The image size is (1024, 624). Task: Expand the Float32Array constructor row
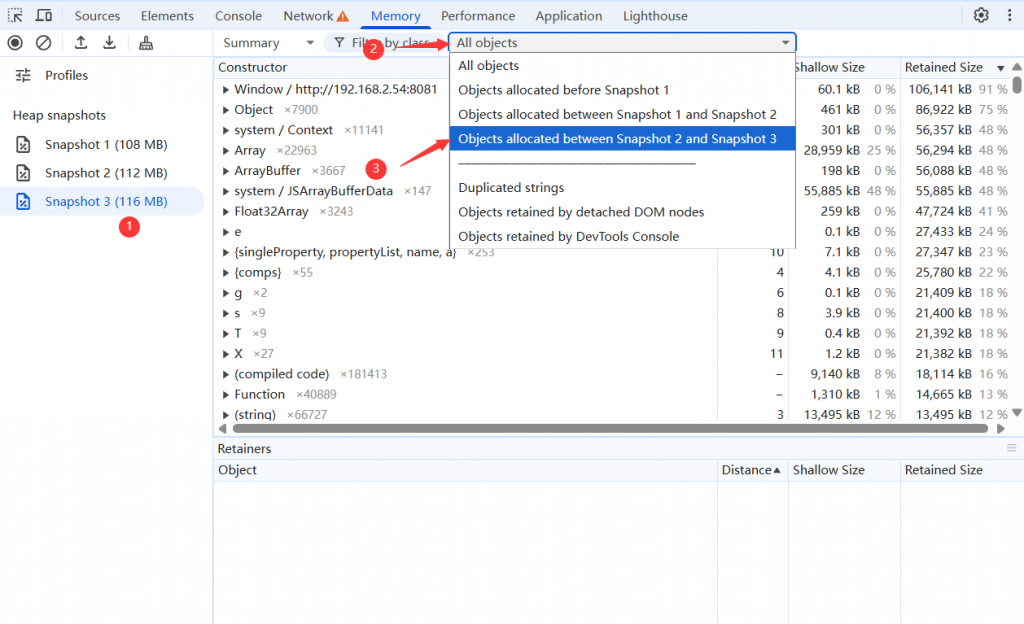pyautogui.click(x=226, y=212)
